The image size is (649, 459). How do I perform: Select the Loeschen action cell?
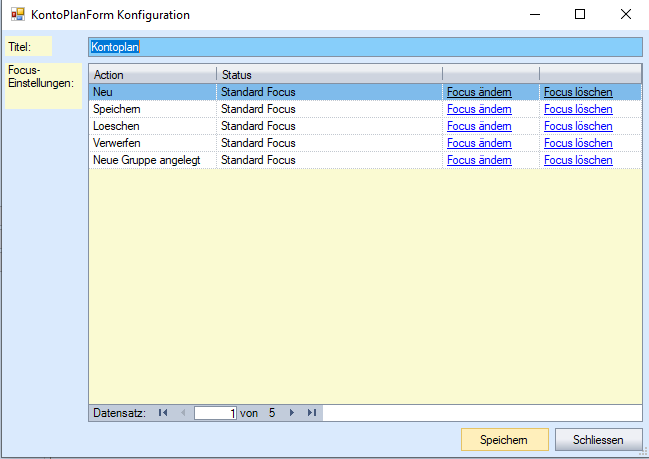[150, 126]
